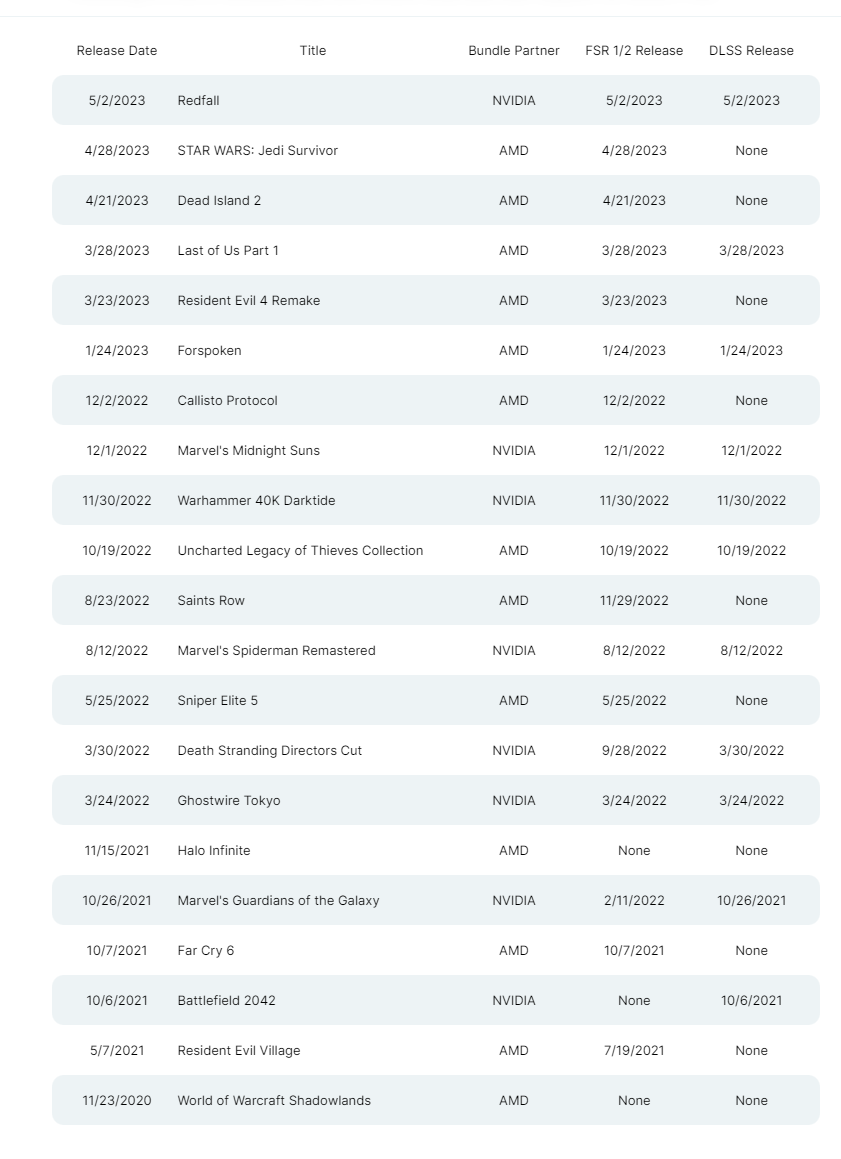Click the FSR 1/2 Release header
This screenshot has width=841, height=1159.
(x=634, y=50)
